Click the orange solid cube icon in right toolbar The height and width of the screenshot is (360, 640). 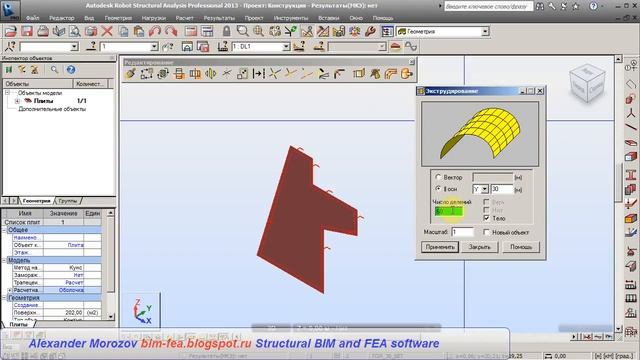pos(631,219)
